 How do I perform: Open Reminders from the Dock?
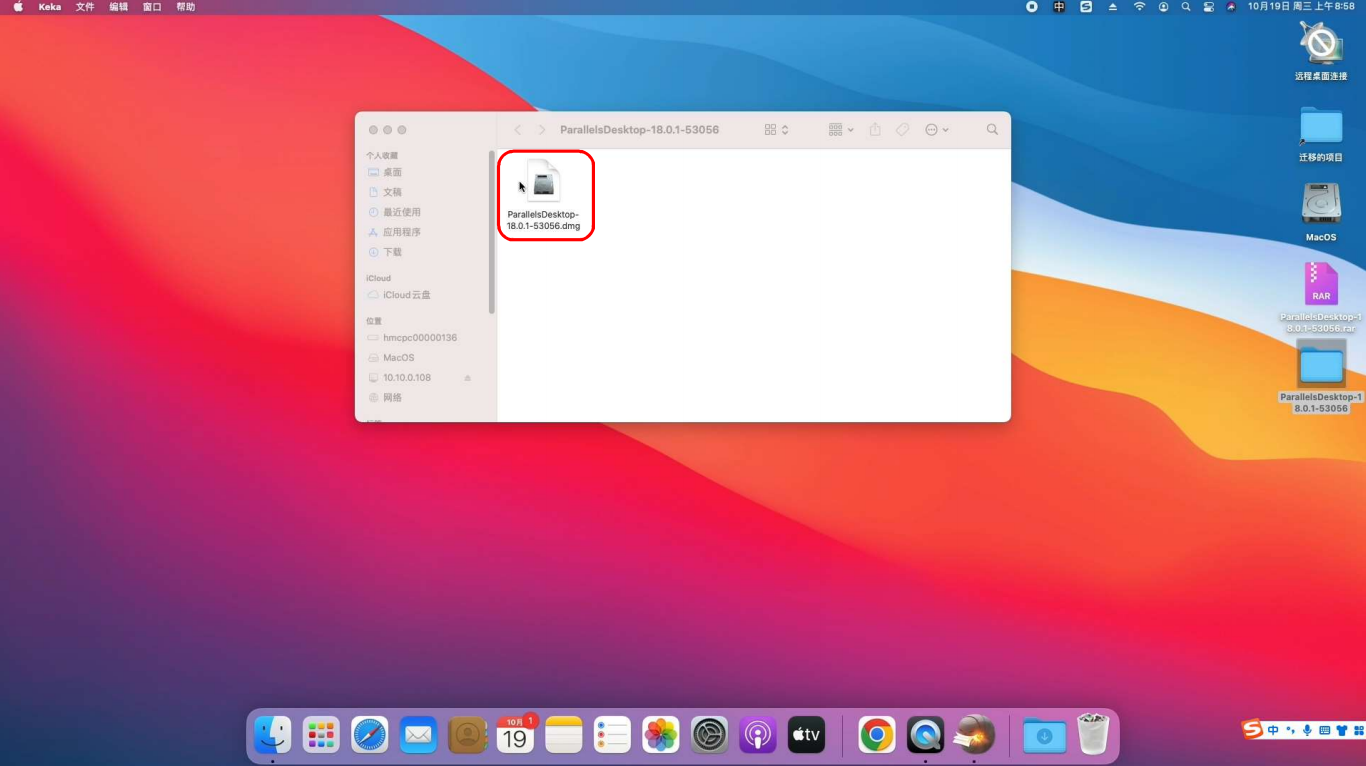612,736
